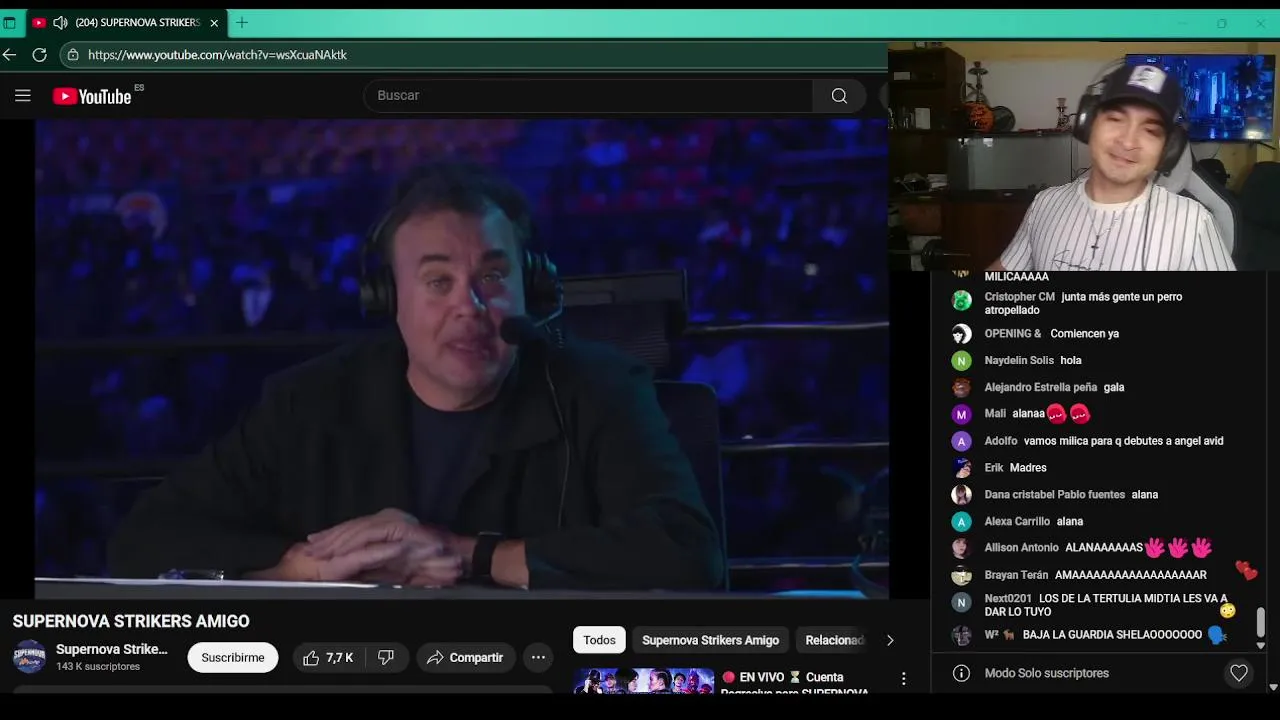Click Brayan Terán's chat avatar
1280x720 pixels.
click(x=961, y=575)
